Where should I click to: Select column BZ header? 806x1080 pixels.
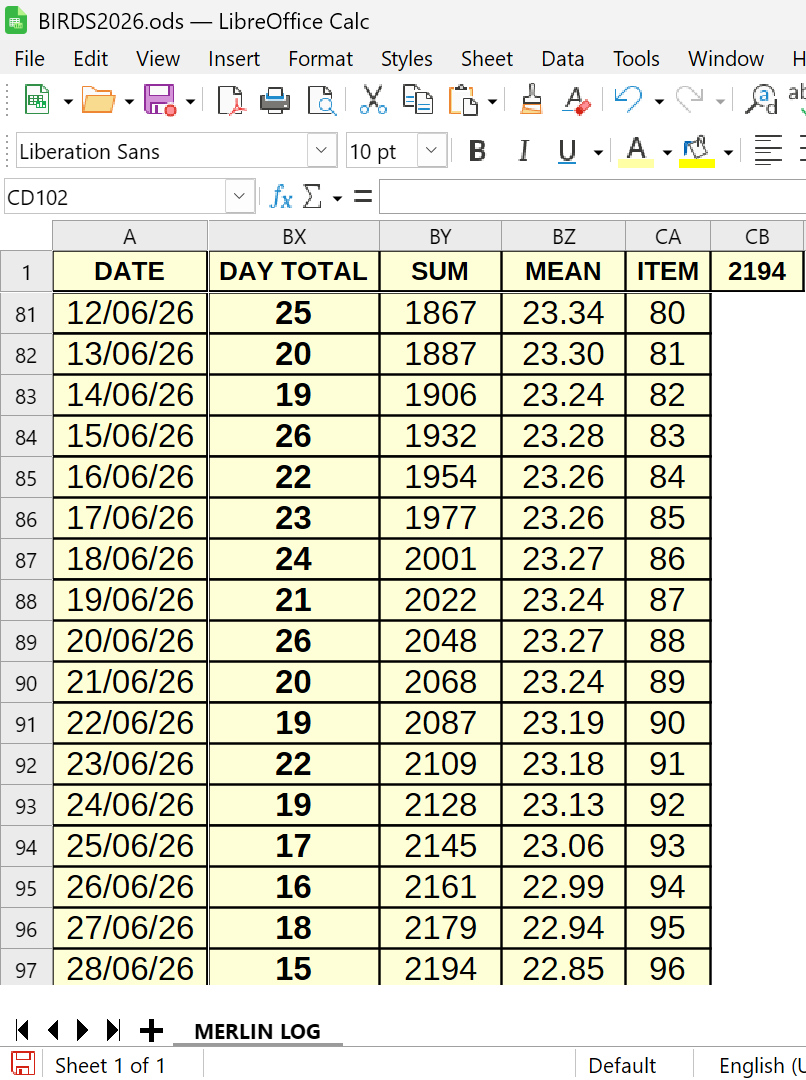click(564, 236)
